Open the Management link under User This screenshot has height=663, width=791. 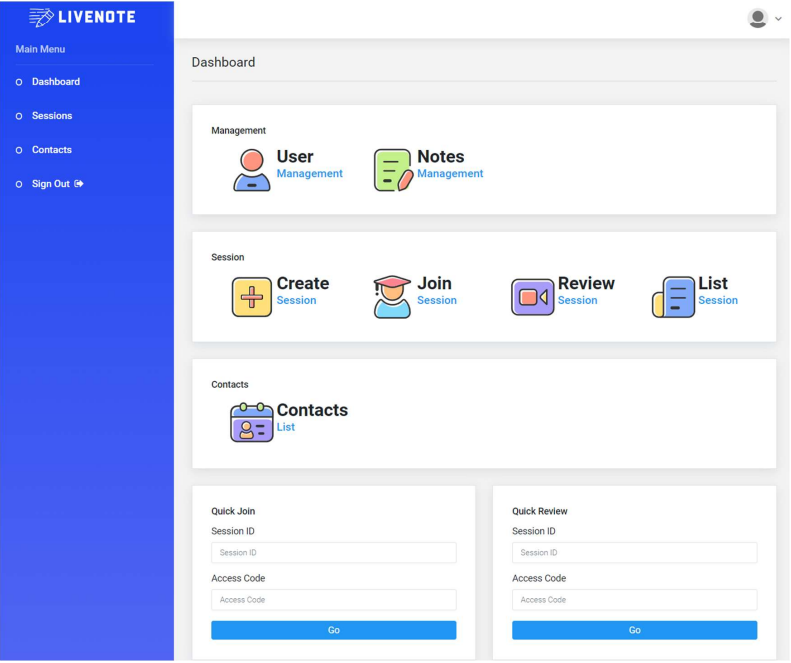(x=309, y=174)
